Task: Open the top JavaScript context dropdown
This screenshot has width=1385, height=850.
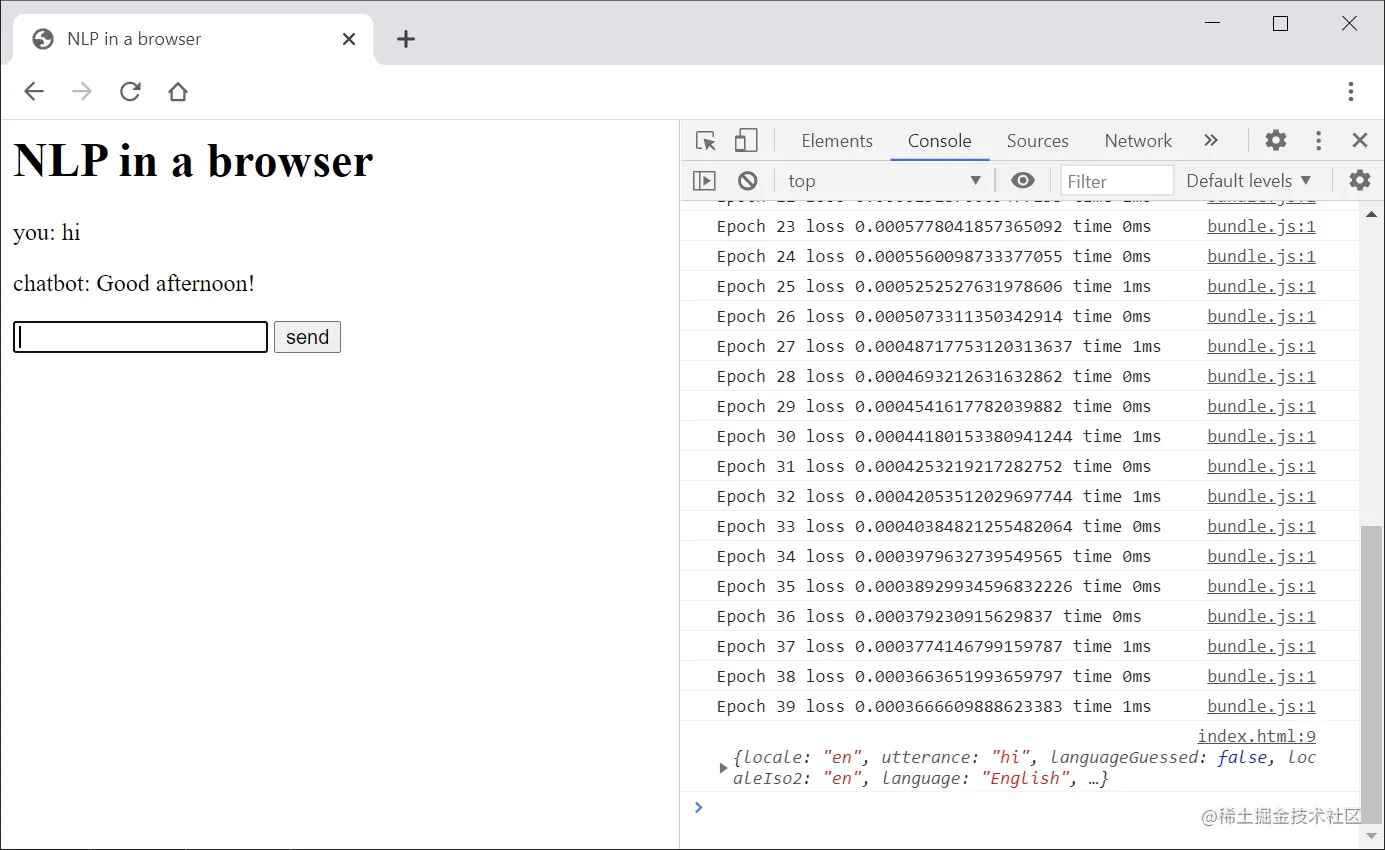Action: (884, 181)
